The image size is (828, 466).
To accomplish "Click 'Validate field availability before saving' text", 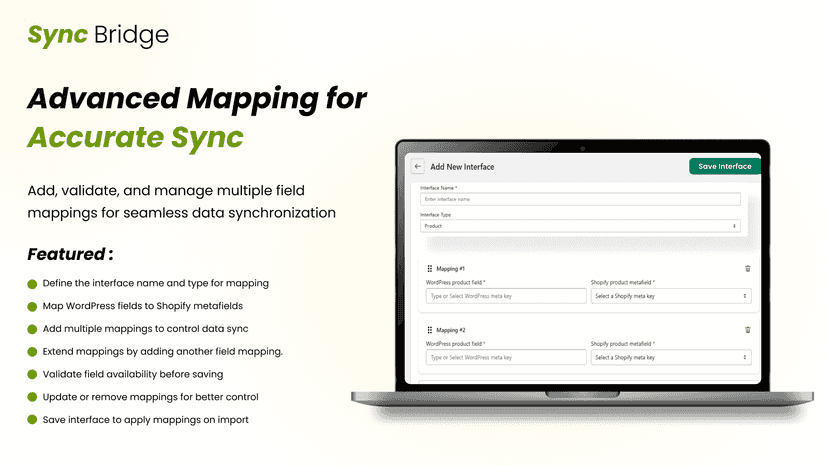I will pos(133,374).
